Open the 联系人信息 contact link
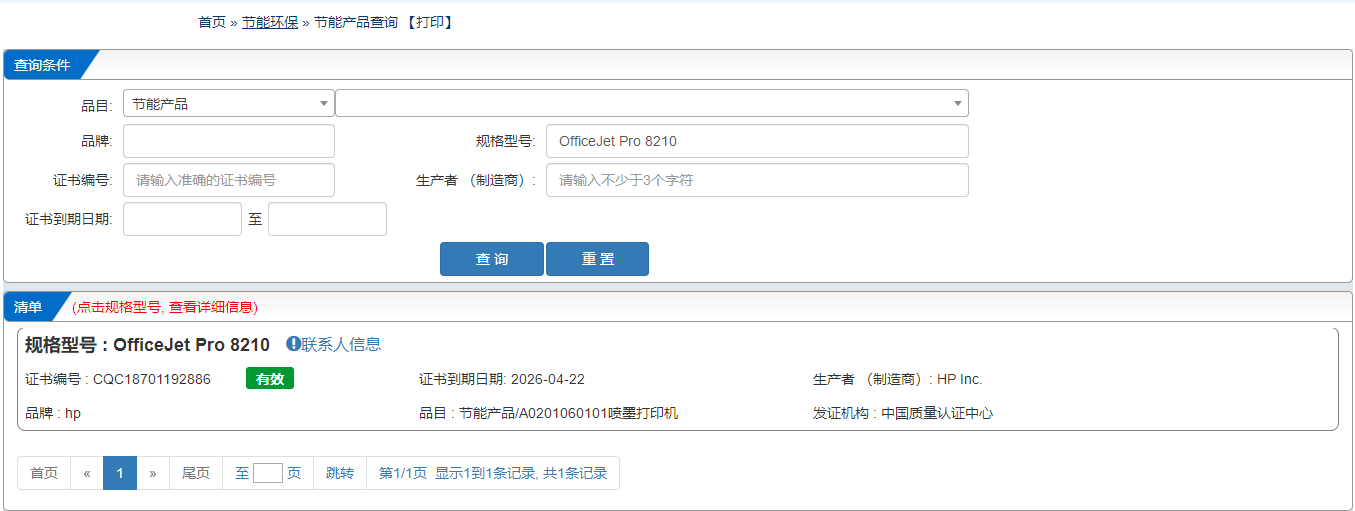 point(341,344)
